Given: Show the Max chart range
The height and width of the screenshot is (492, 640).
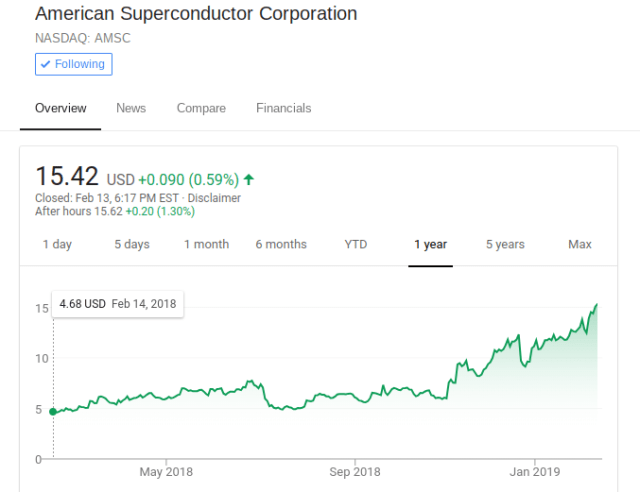Looking at the screenshot, I should [x=580, y=244].
